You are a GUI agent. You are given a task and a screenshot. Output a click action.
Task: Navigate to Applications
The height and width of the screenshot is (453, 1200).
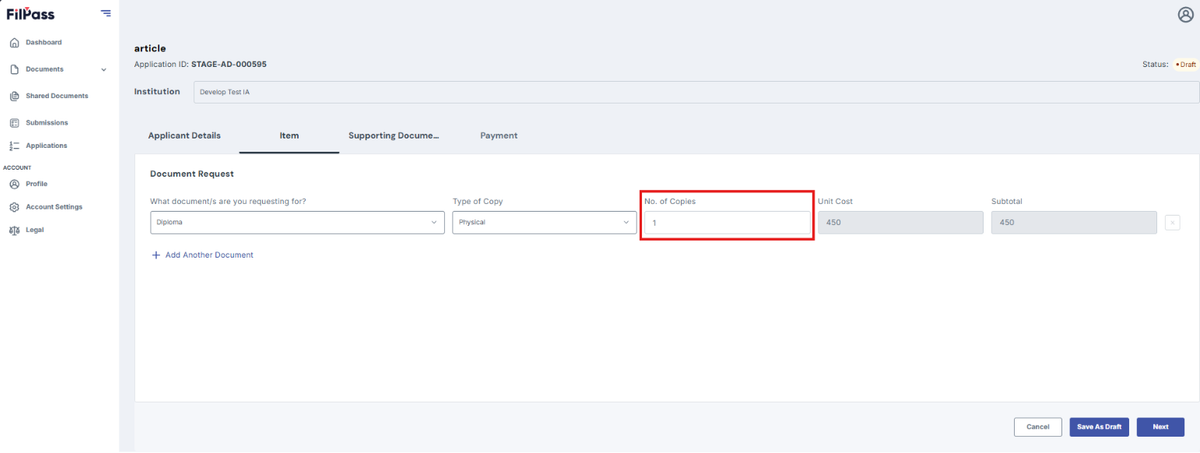click(47, 146)
